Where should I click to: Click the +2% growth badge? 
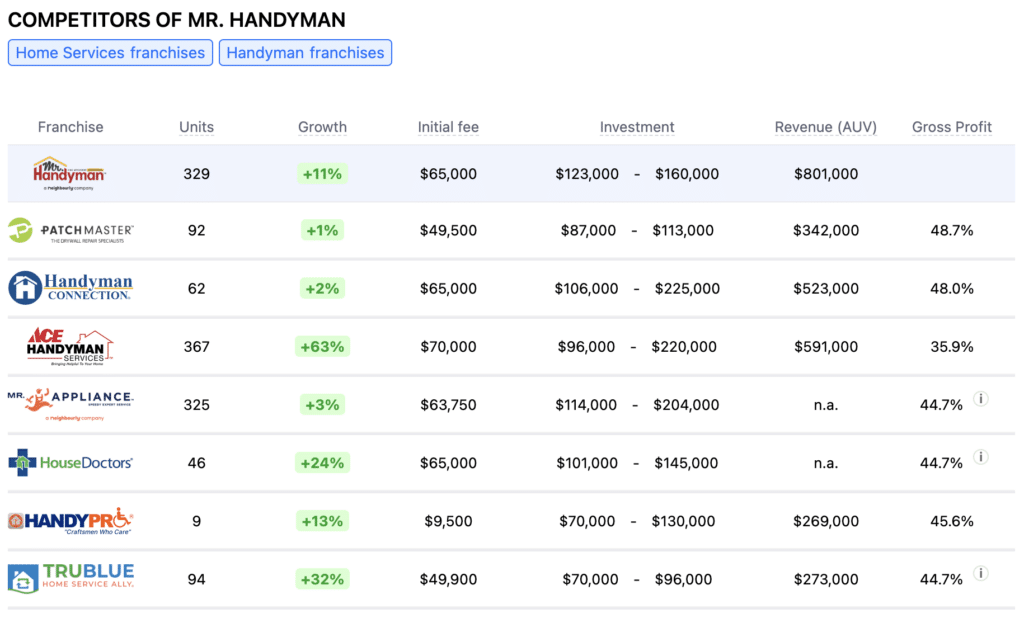(x=322, y=289)
